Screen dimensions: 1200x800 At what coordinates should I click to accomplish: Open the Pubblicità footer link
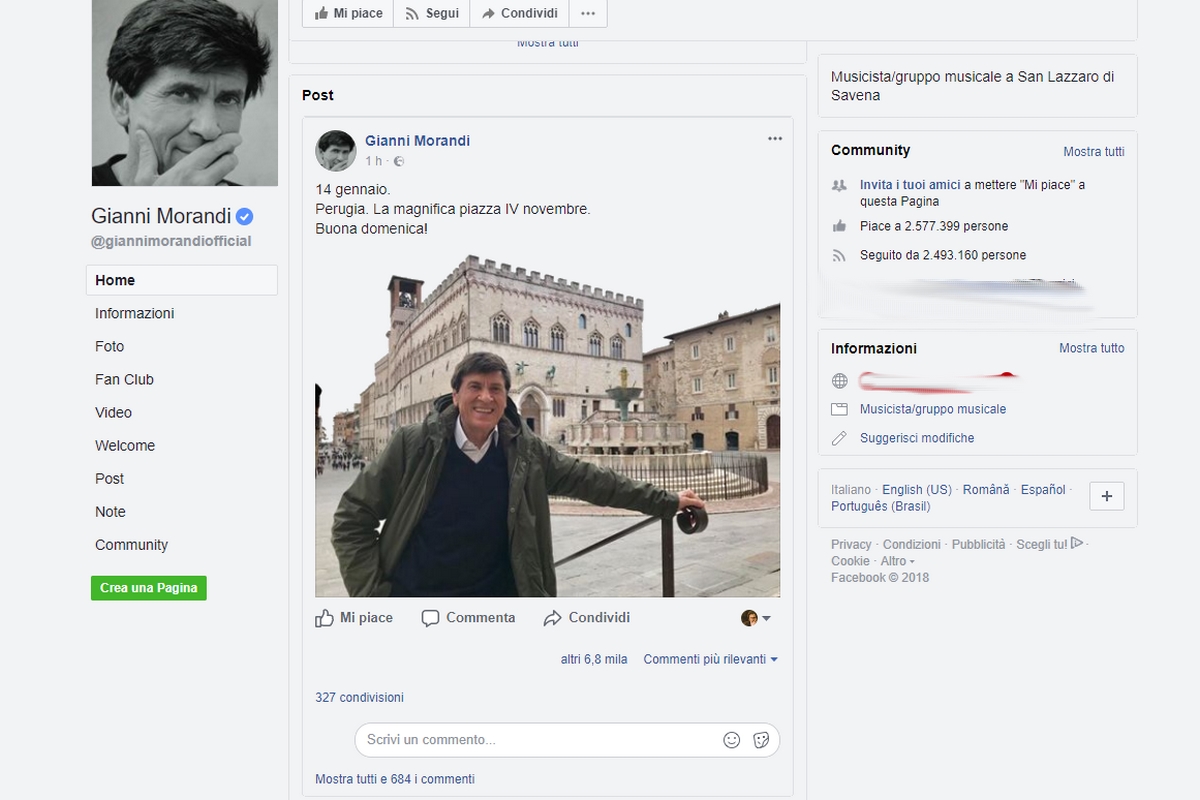pyautogui.click(x=979, y=544)
